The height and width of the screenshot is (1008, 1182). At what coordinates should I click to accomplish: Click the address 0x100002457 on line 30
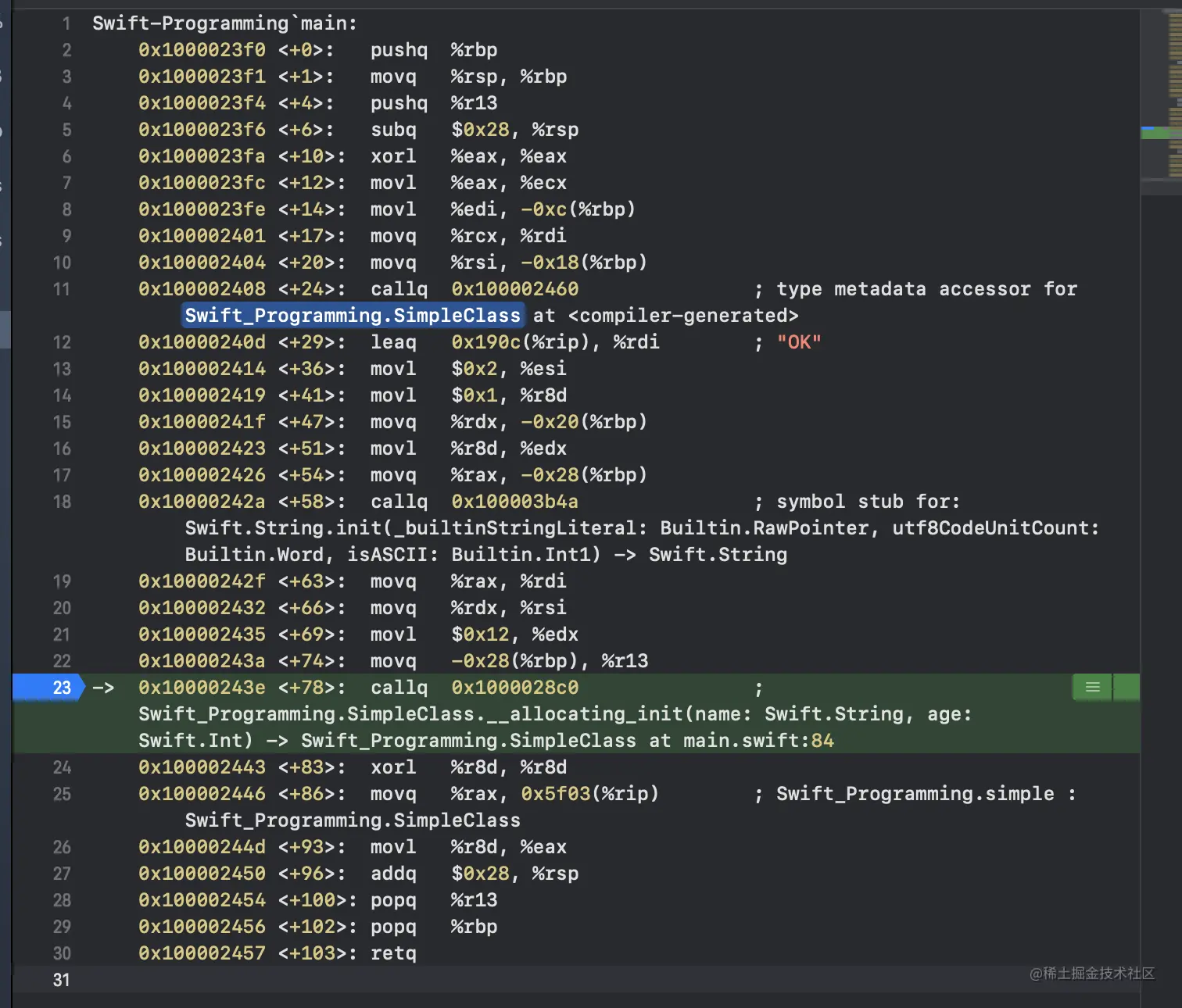point(202,953)
